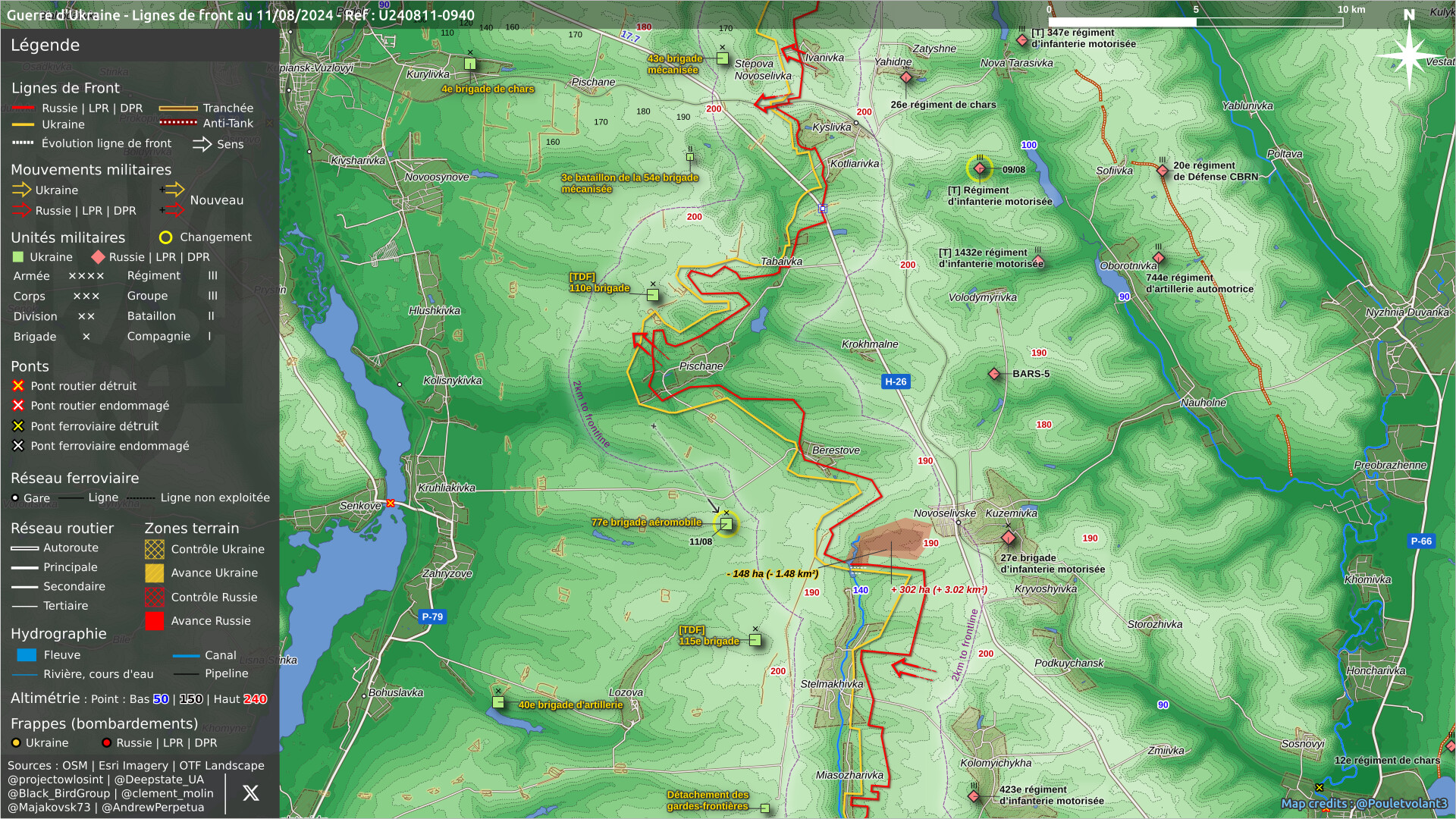Click the Fleuve blue legend swatch

click(27, 655)
